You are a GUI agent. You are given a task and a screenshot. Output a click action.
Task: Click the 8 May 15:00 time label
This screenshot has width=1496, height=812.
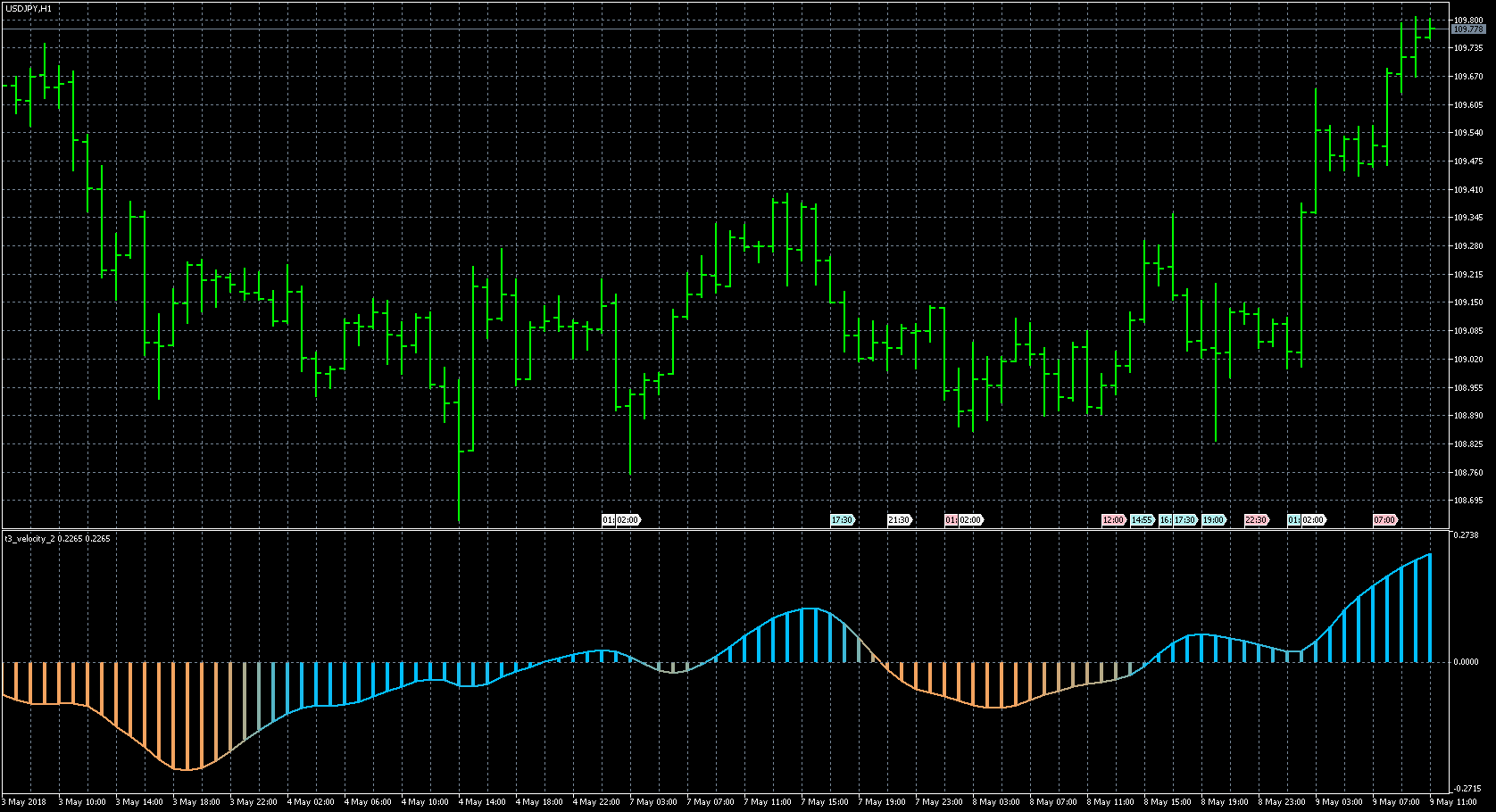coord(1168,802)
